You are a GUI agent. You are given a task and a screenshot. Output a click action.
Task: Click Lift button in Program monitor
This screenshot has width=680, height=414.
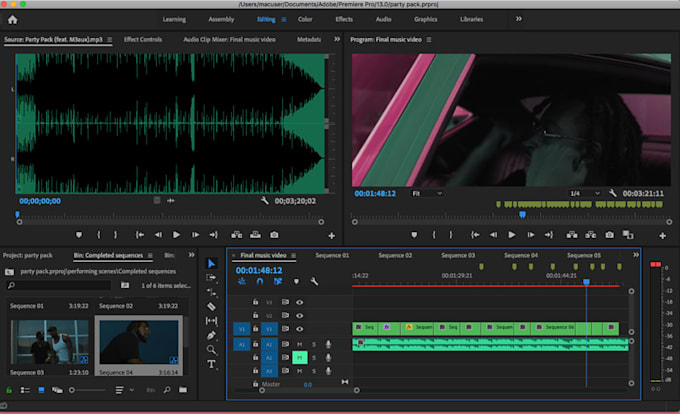(572, 235)
